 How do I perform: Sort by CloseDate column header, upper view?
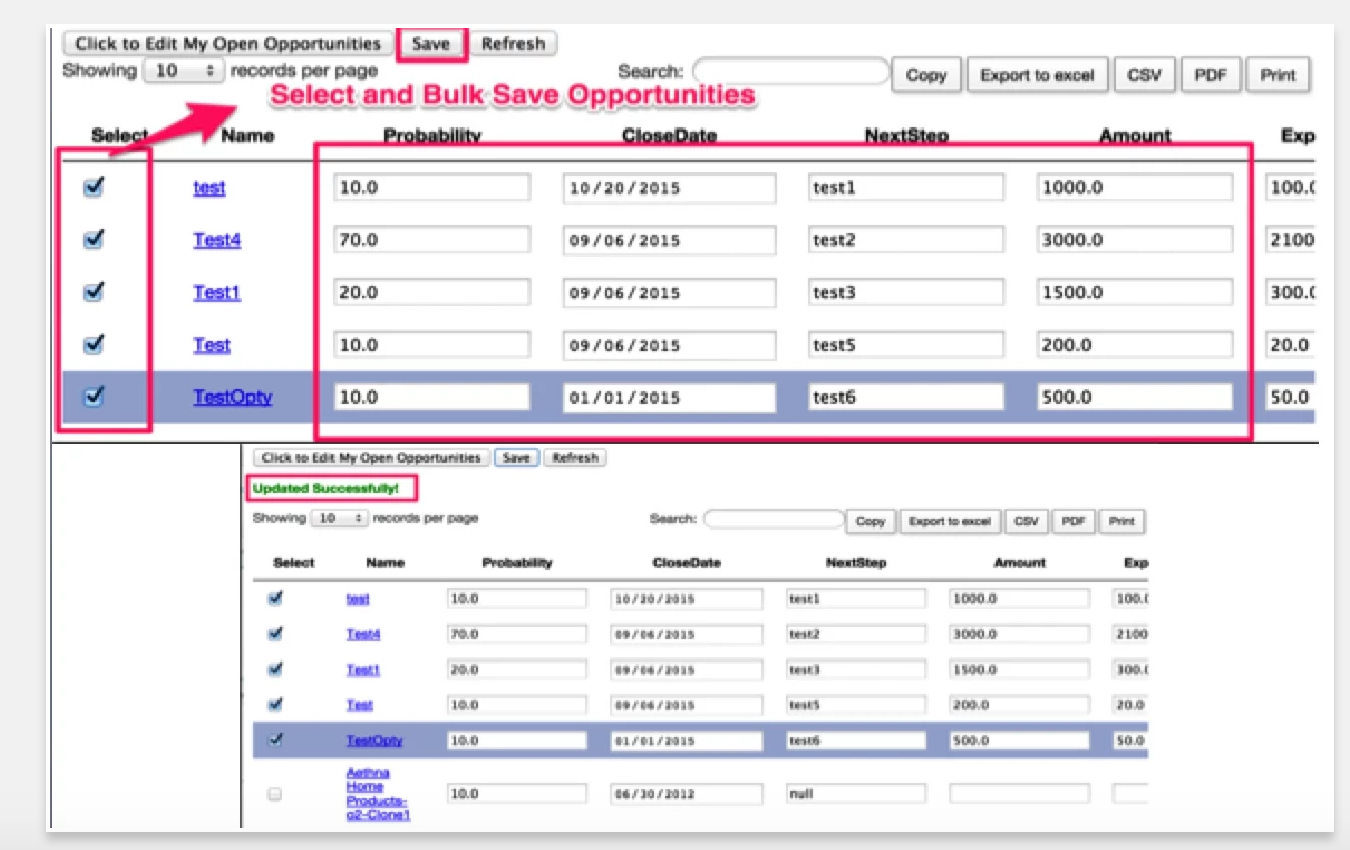[x=669, y=136]
